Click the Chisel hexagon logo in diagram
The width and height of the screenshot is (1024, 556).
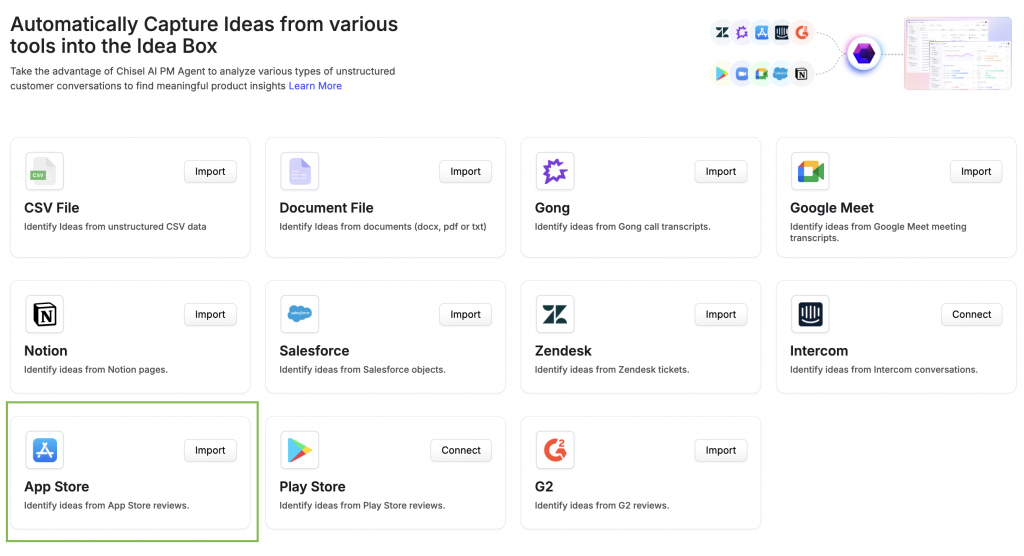(x=863, y=54)
